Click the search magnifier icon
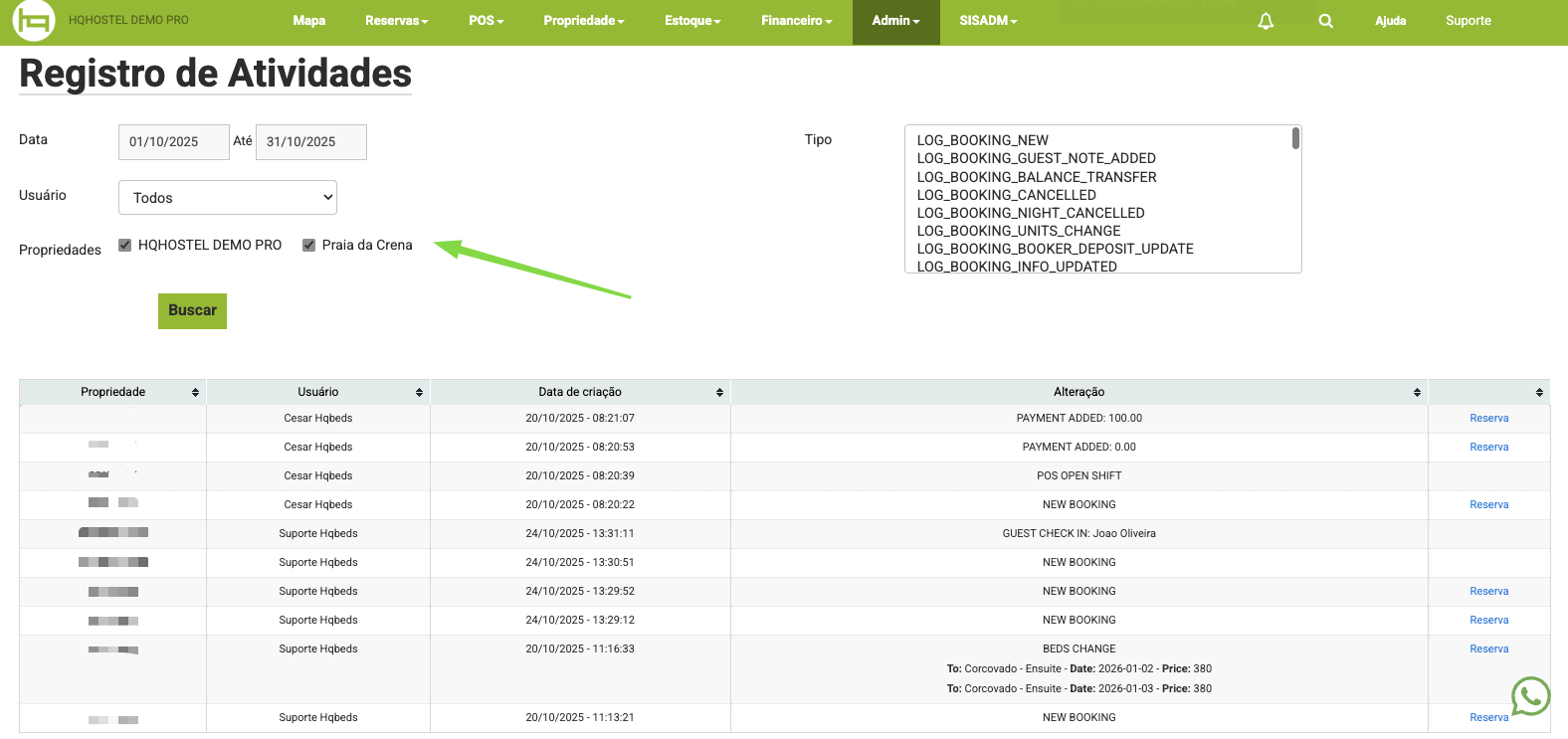1568x739 pixels. pyautogui.click(x=1325, y=21)
